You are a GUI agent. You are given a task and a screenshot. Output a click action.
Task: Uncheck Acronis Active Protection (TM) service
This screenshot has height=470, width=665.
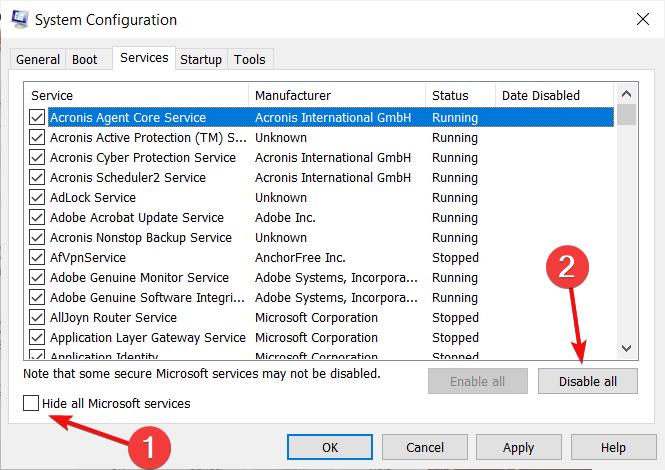[x=37, y=137]
